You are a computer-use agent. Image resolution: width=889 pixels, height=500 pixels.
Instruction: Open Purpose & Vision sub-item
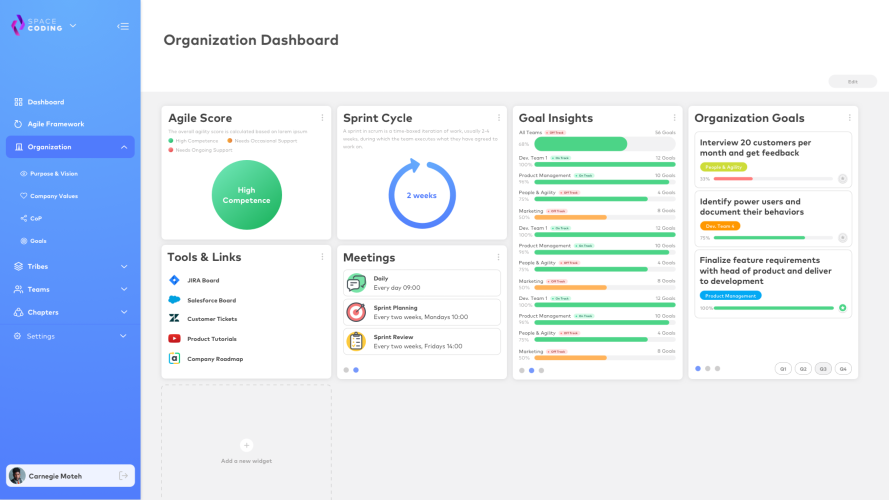tap(54, 174)
